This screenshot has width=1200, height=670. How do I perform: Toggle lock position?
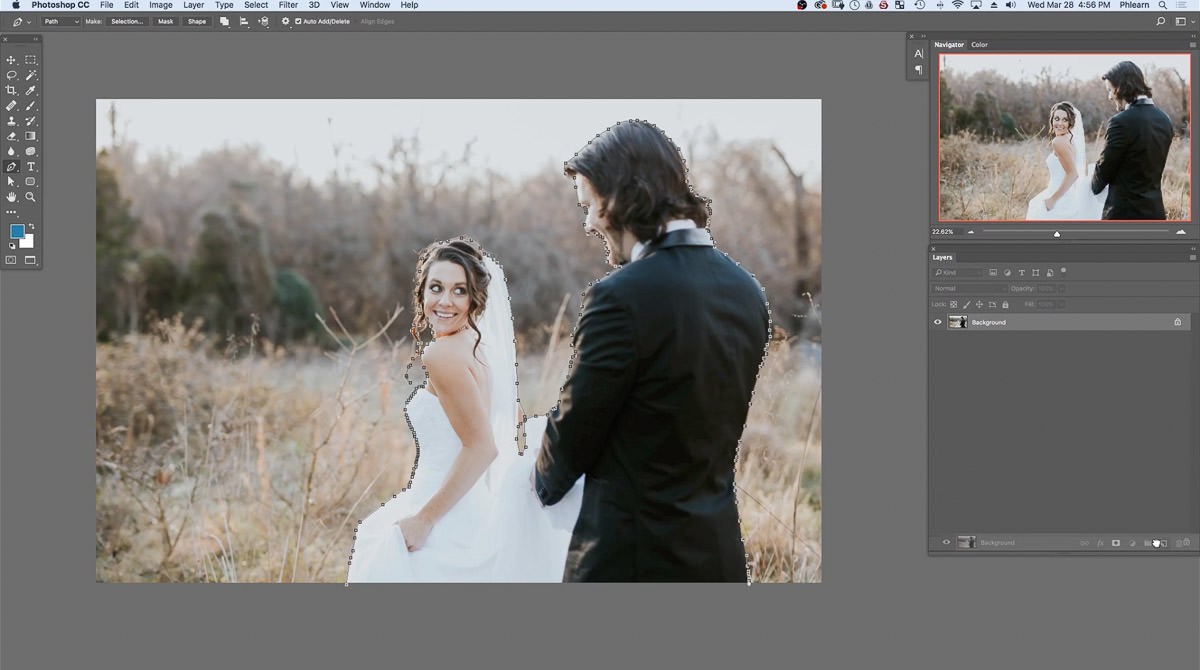pyautogui.click(x=978, y=304)
